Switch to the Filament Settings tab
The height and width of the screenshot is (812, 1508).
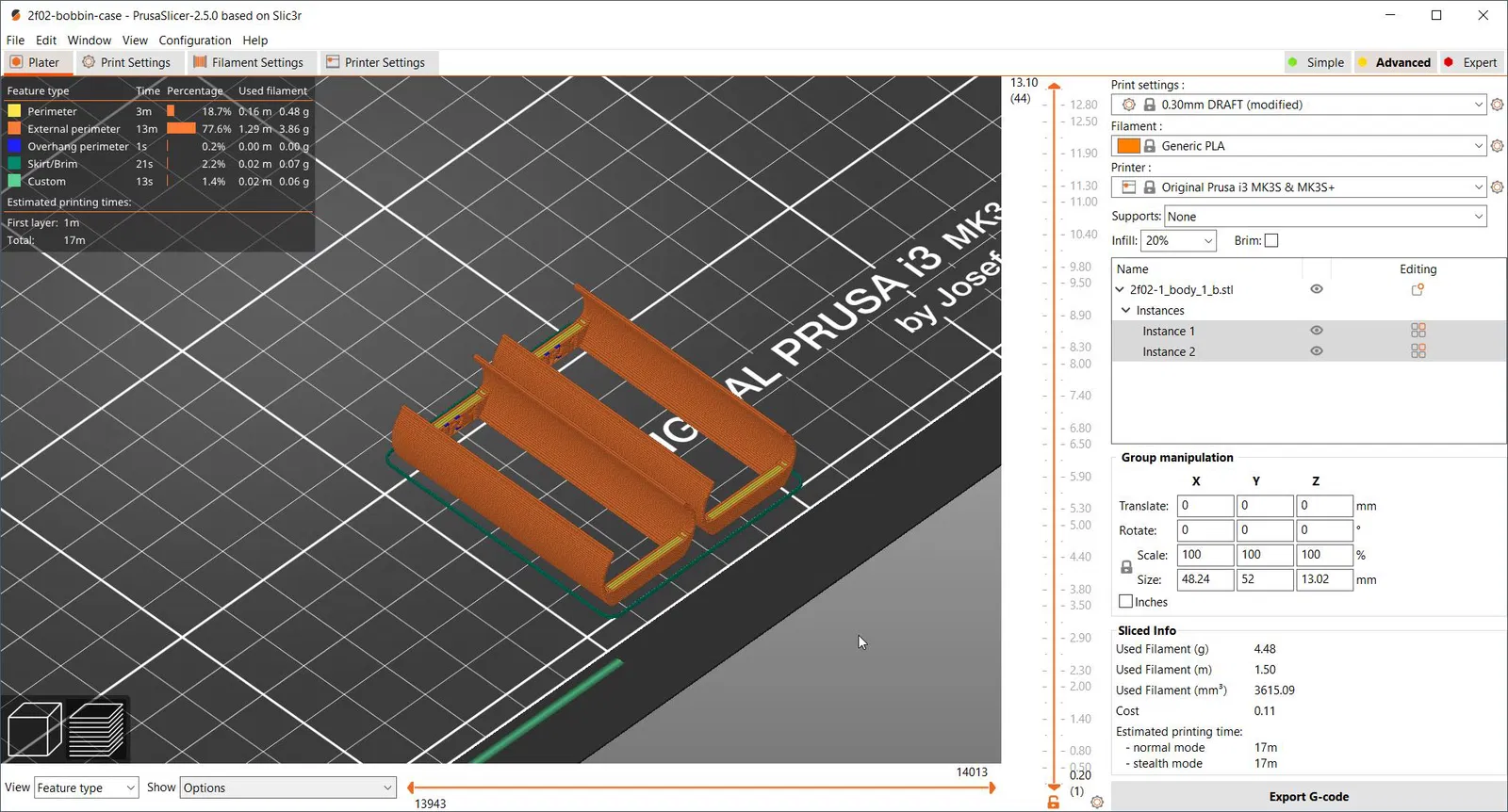click(x=249, y=63)
